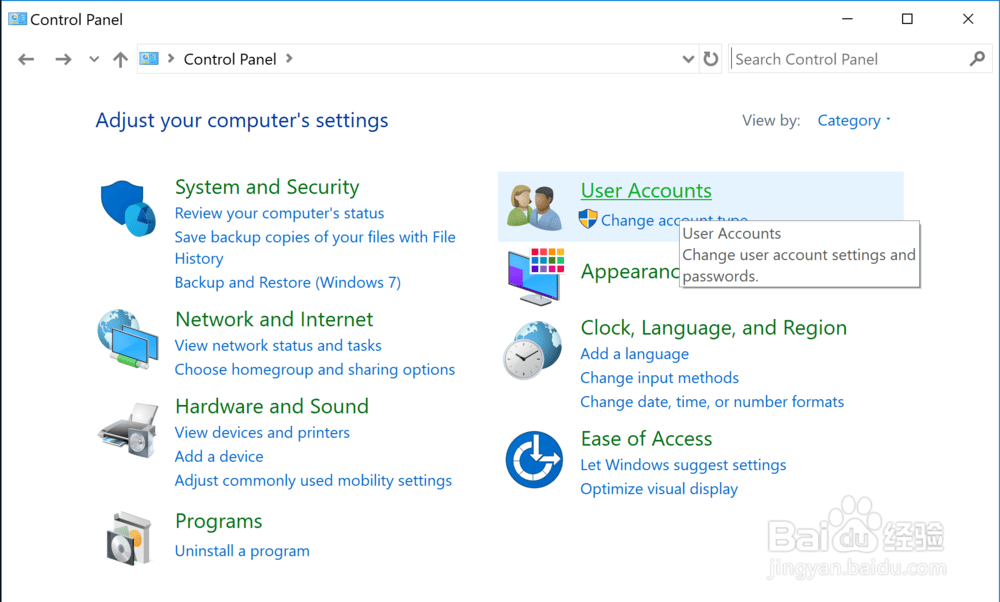Viewport: 1000px width, 602px height.
Task: Open the User Accounts people icon
Action: pos(534,207)
